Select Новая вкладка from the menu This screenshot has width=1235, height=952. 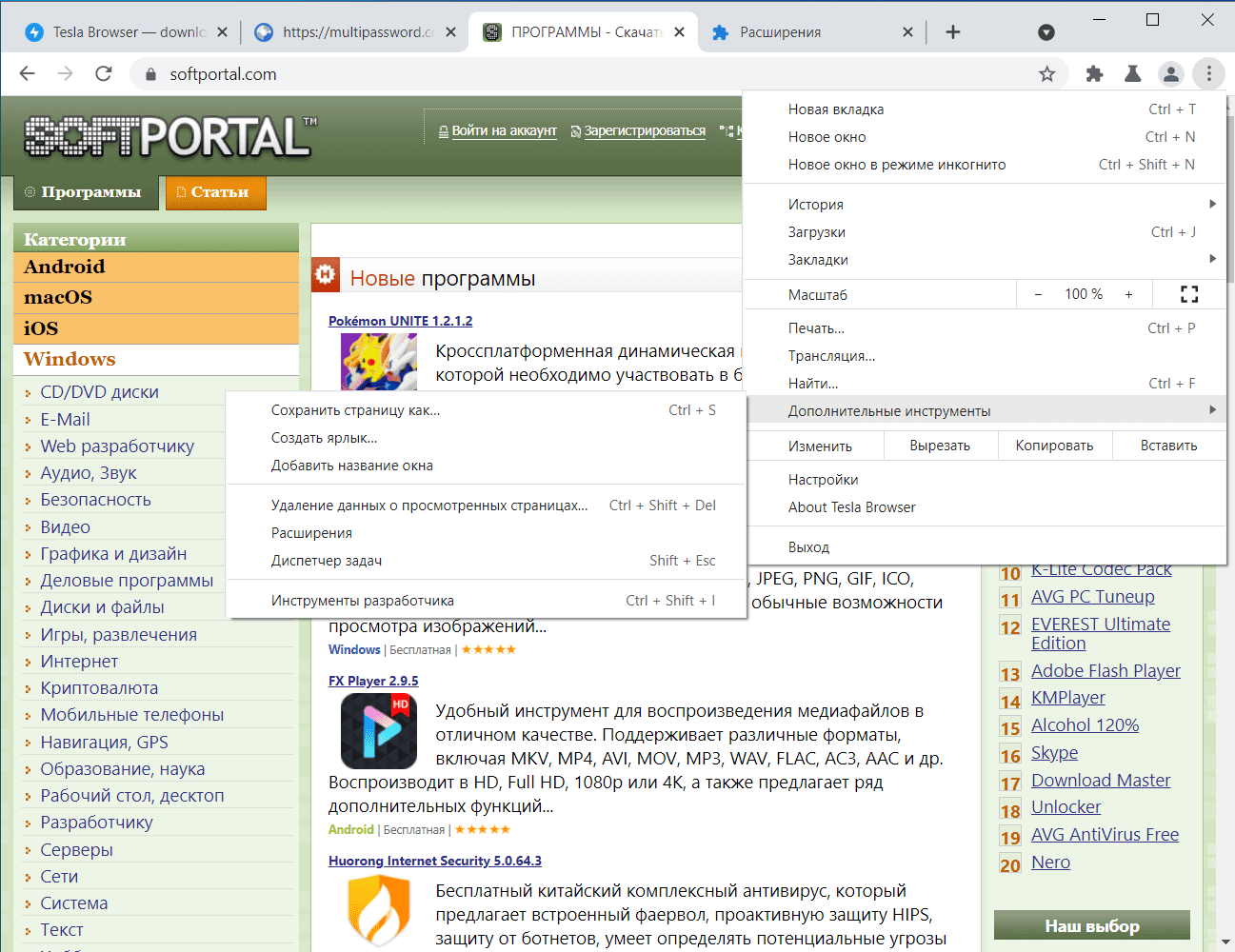[985, 109]
